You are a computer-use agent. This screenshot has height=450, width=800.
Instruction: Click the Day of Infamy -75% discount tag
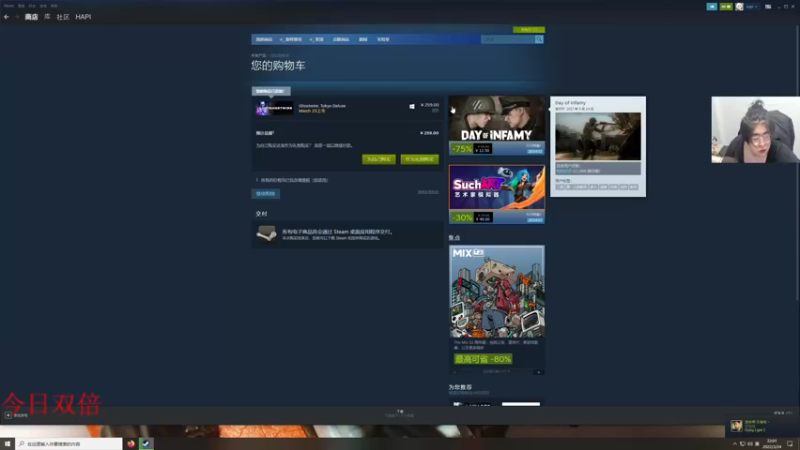[x=461, y=149]
